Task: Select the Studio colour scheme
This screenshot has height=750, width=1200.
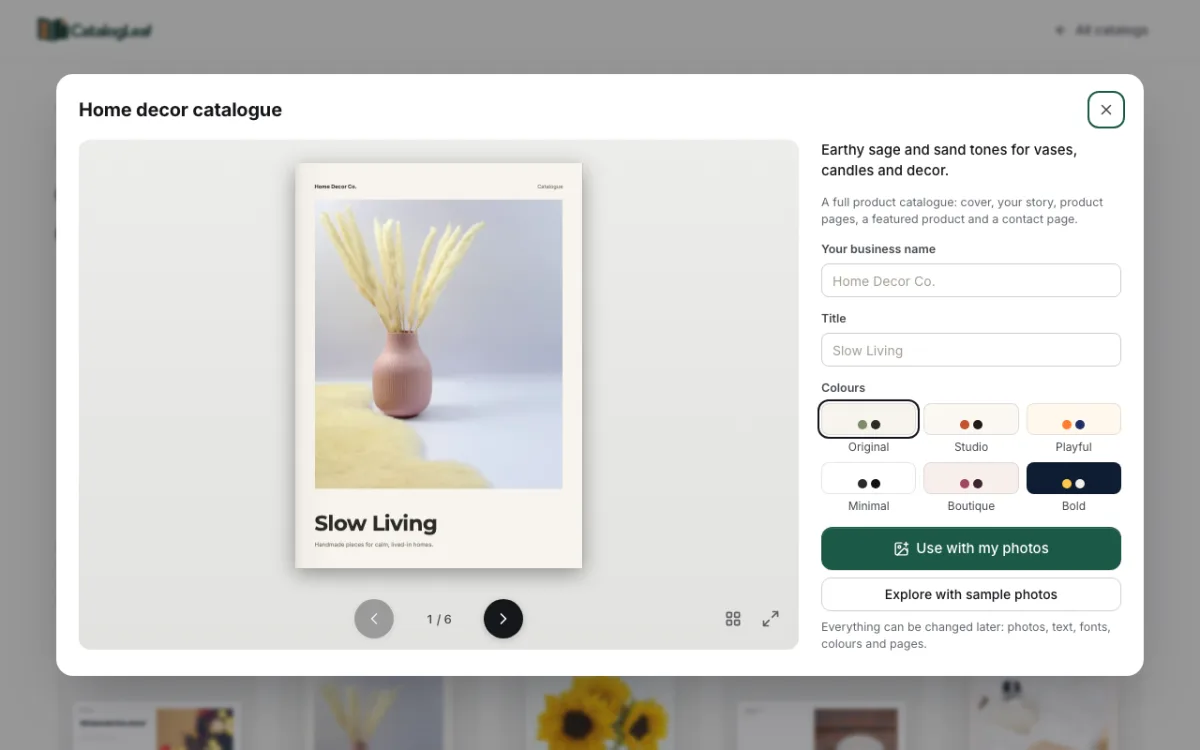Action: coord(971,419)
